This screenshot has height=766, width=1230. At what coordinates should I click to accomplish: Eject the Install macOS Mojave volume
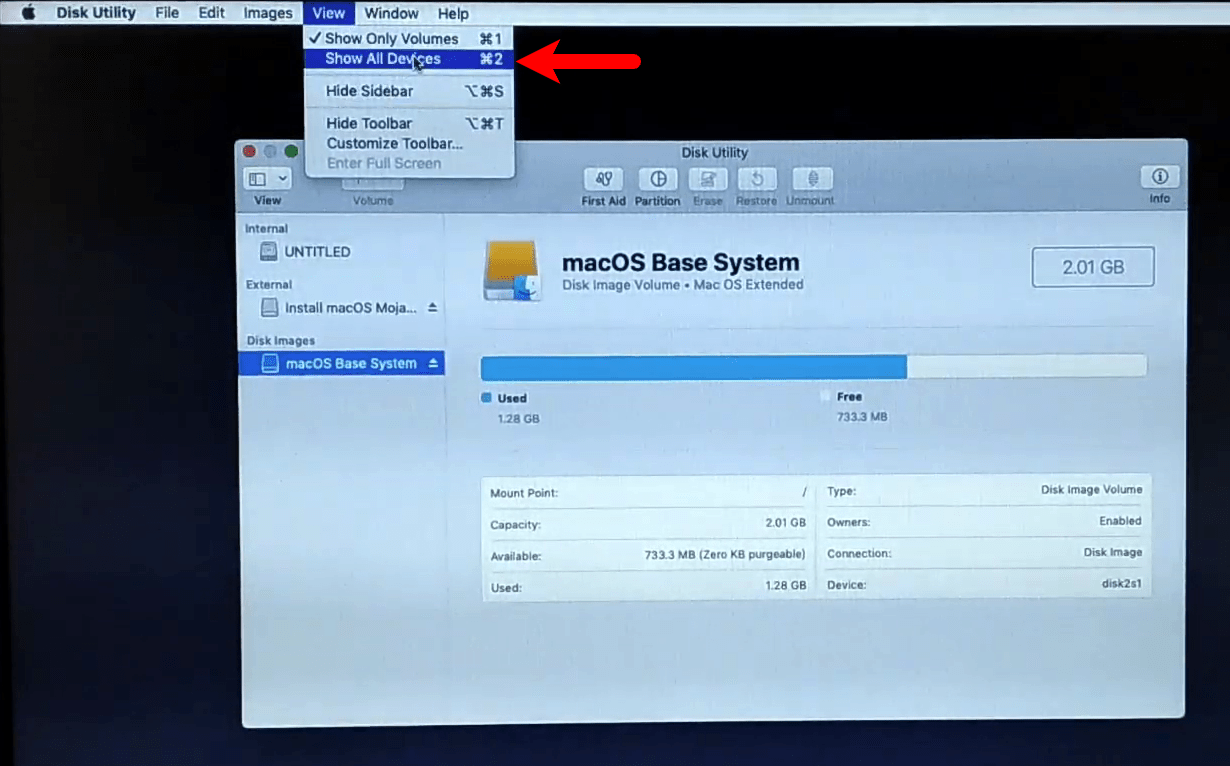pos(433,308)
